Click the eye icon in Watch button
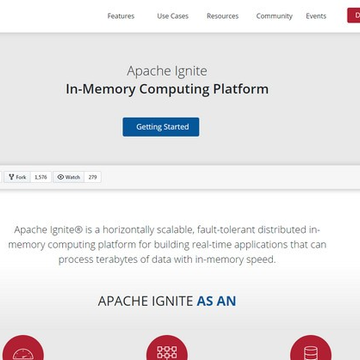Screen dimensions: 360x360 (60, 177)
